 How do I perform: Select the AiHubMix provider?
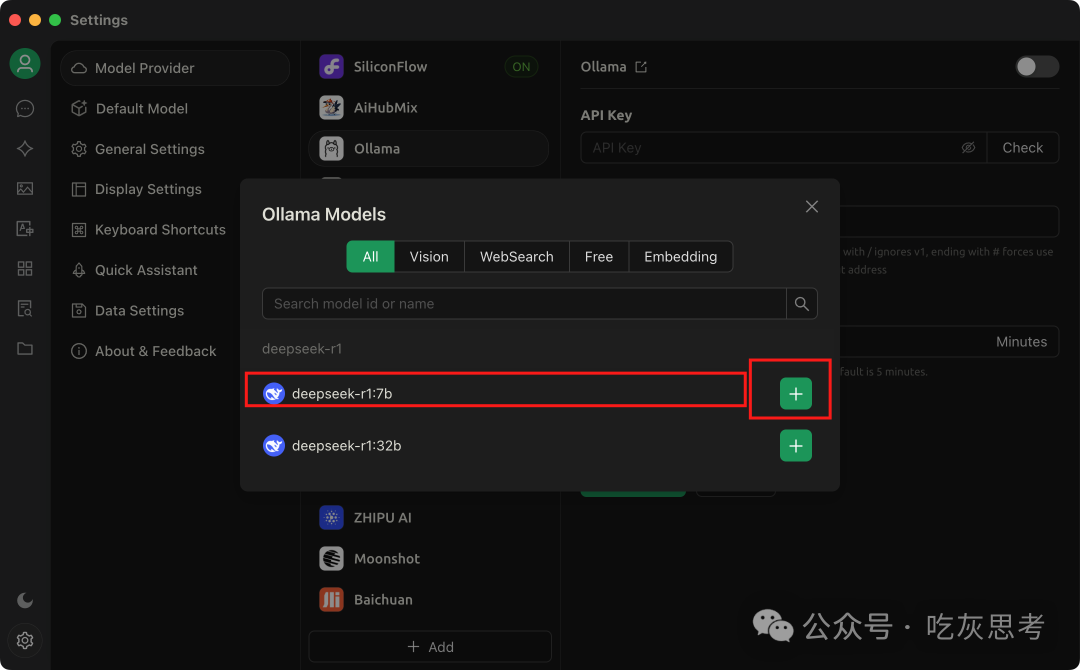428,107
